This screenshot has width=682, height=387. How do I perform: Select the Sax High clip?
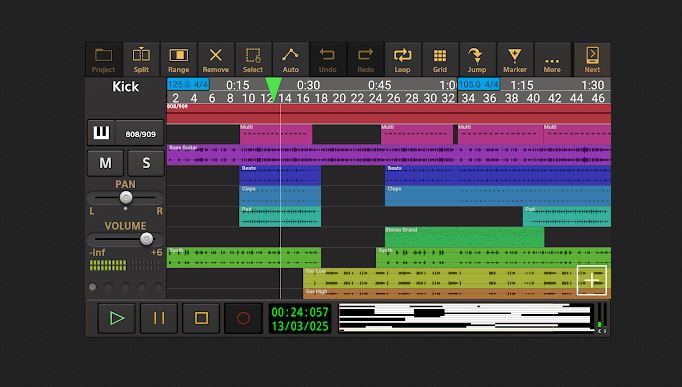[x=457, y=294]
